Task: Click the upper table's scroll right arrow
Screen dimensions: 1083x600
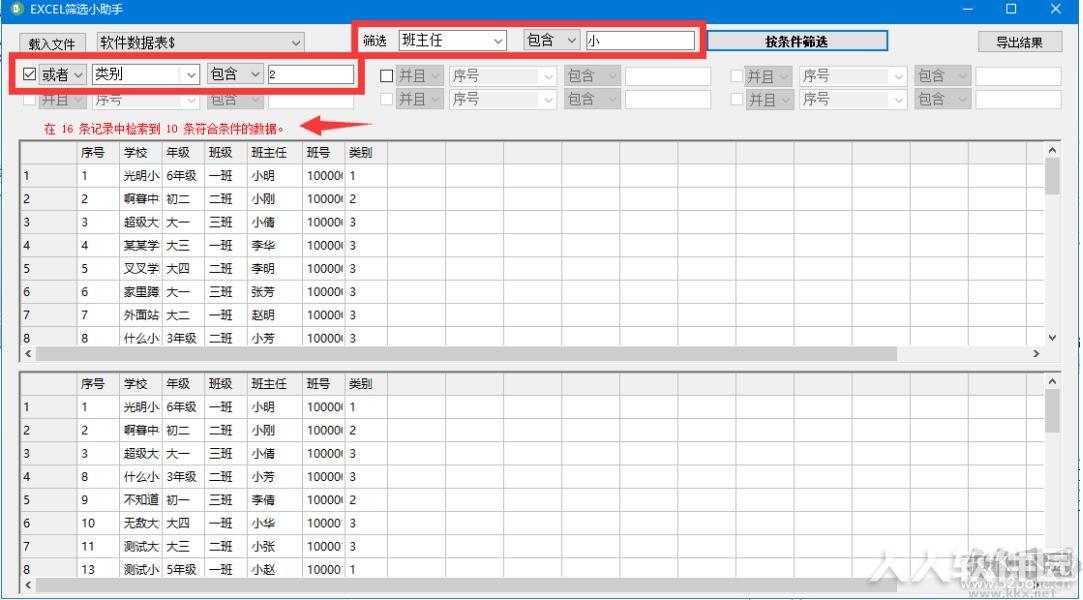Action: (x=1036, y=354)
